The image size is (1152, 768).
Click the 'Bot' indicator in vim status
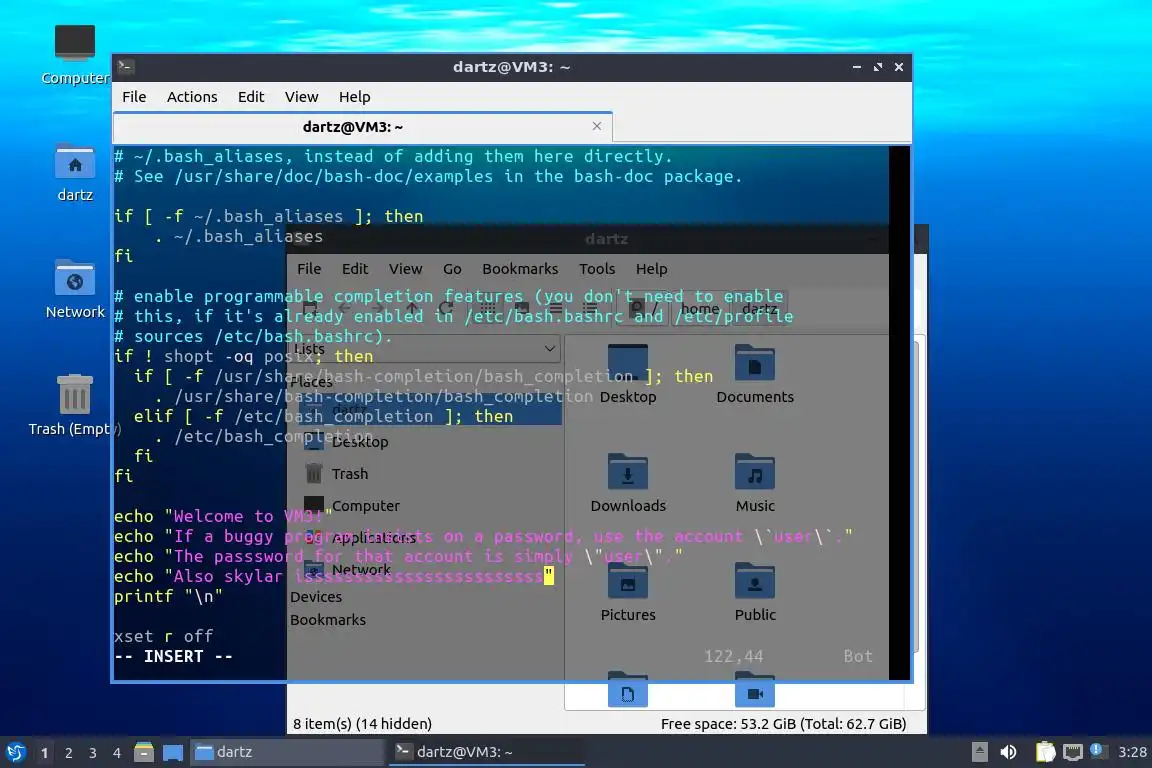[857, 656]
